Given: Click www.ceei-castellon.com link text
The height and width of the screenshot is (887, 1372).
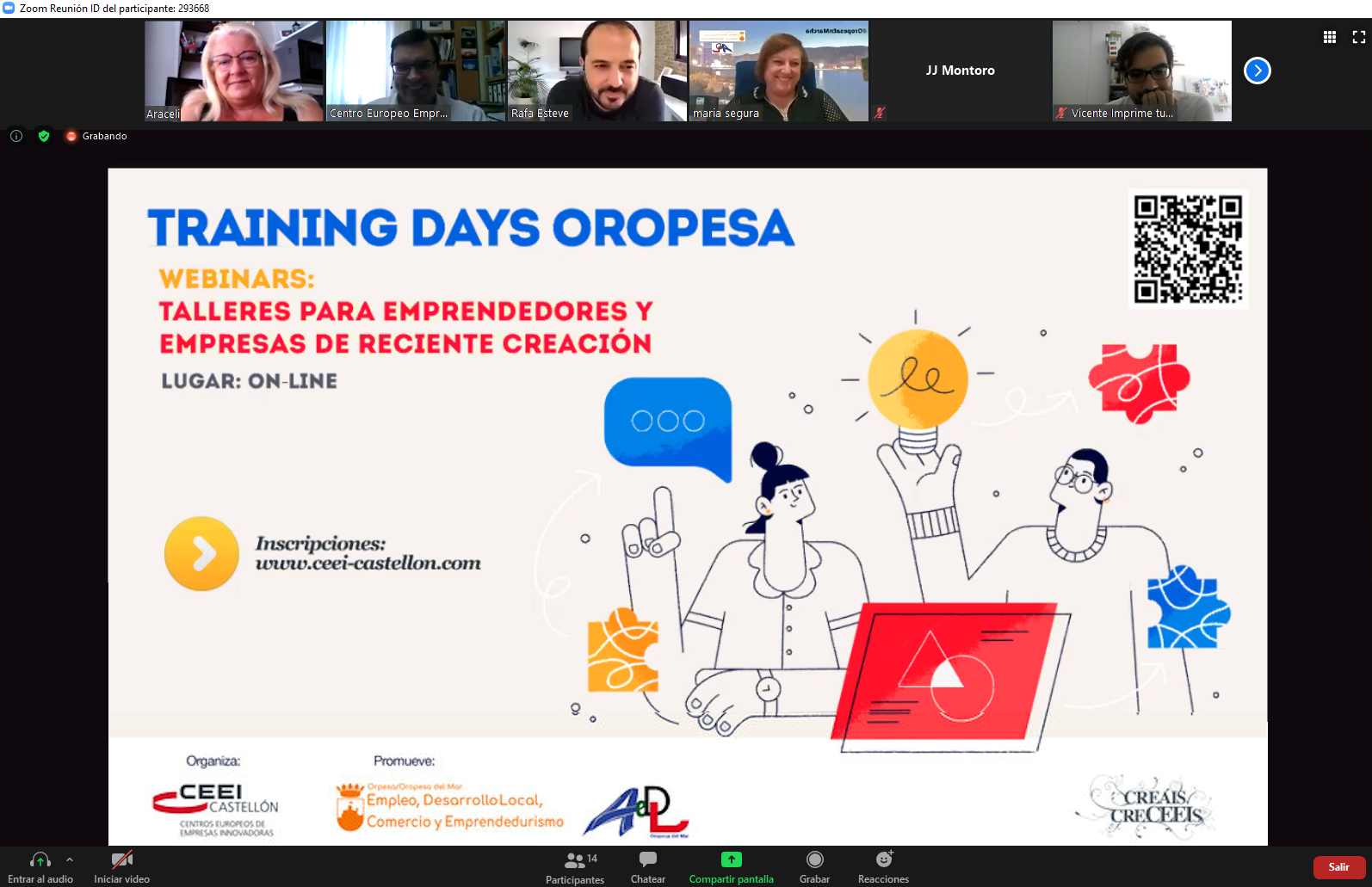Looking at the screenshot, I should pos(368,564).
